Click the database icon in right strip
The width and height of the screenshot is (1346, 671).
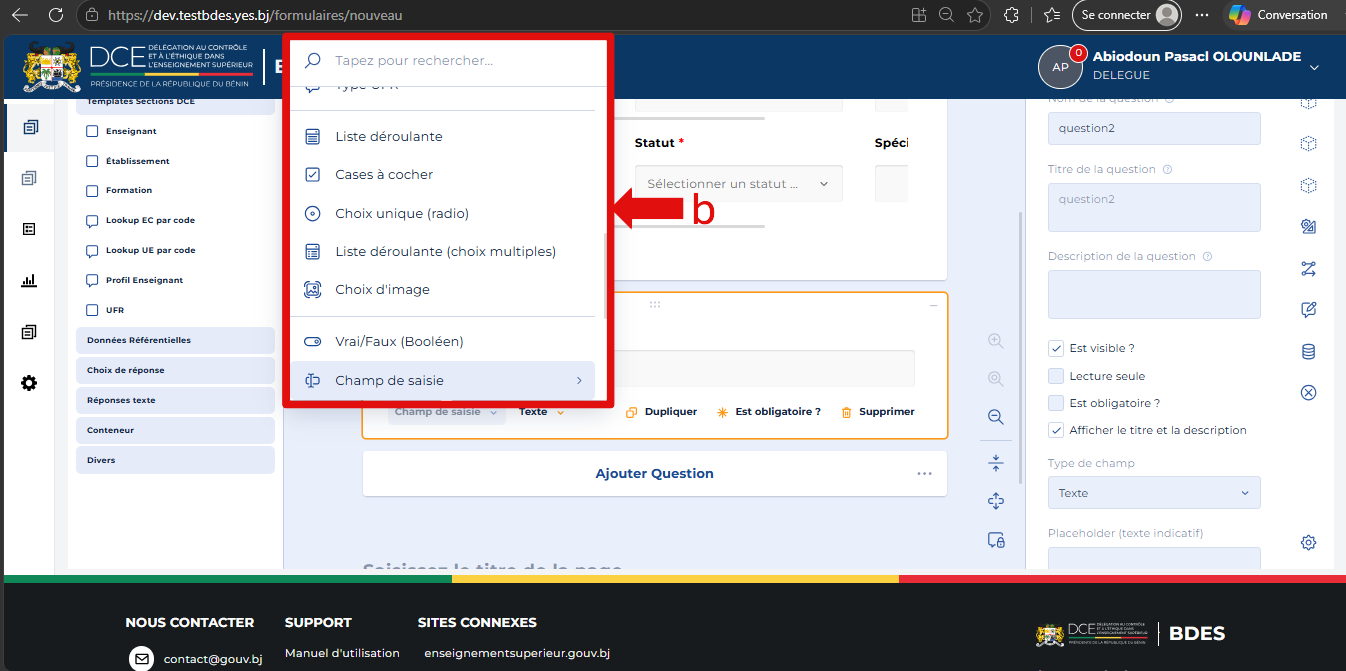point(1308,351)
